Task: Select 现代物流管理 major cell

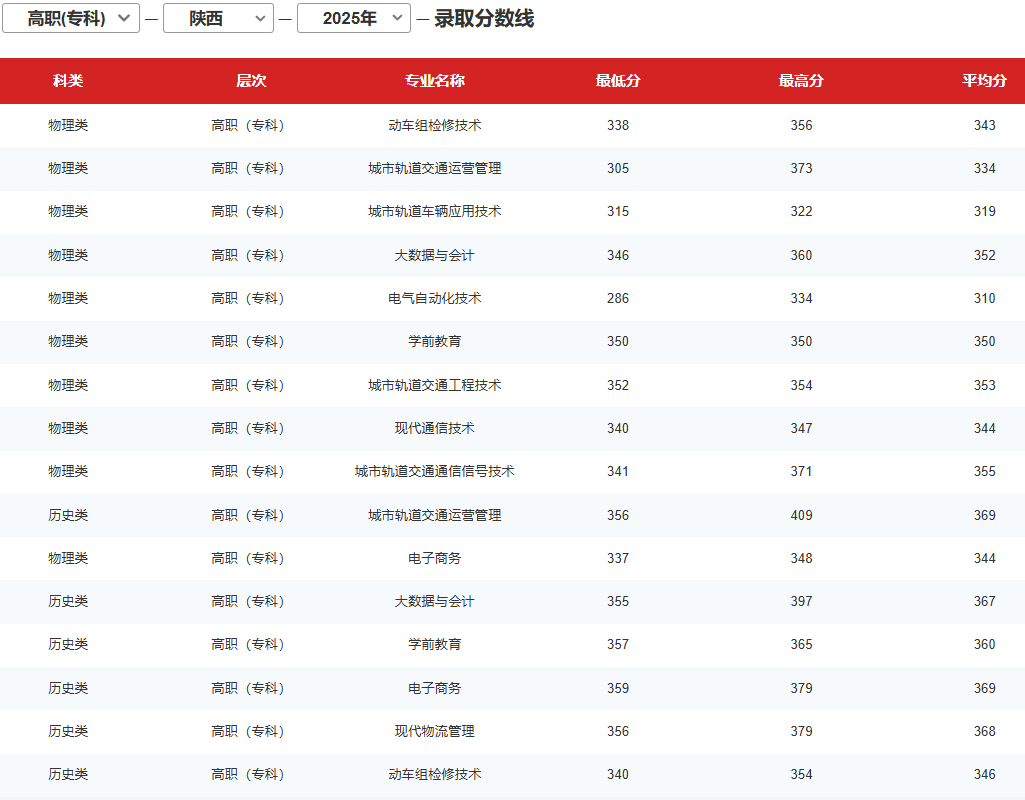Action: tap(435, 731)
